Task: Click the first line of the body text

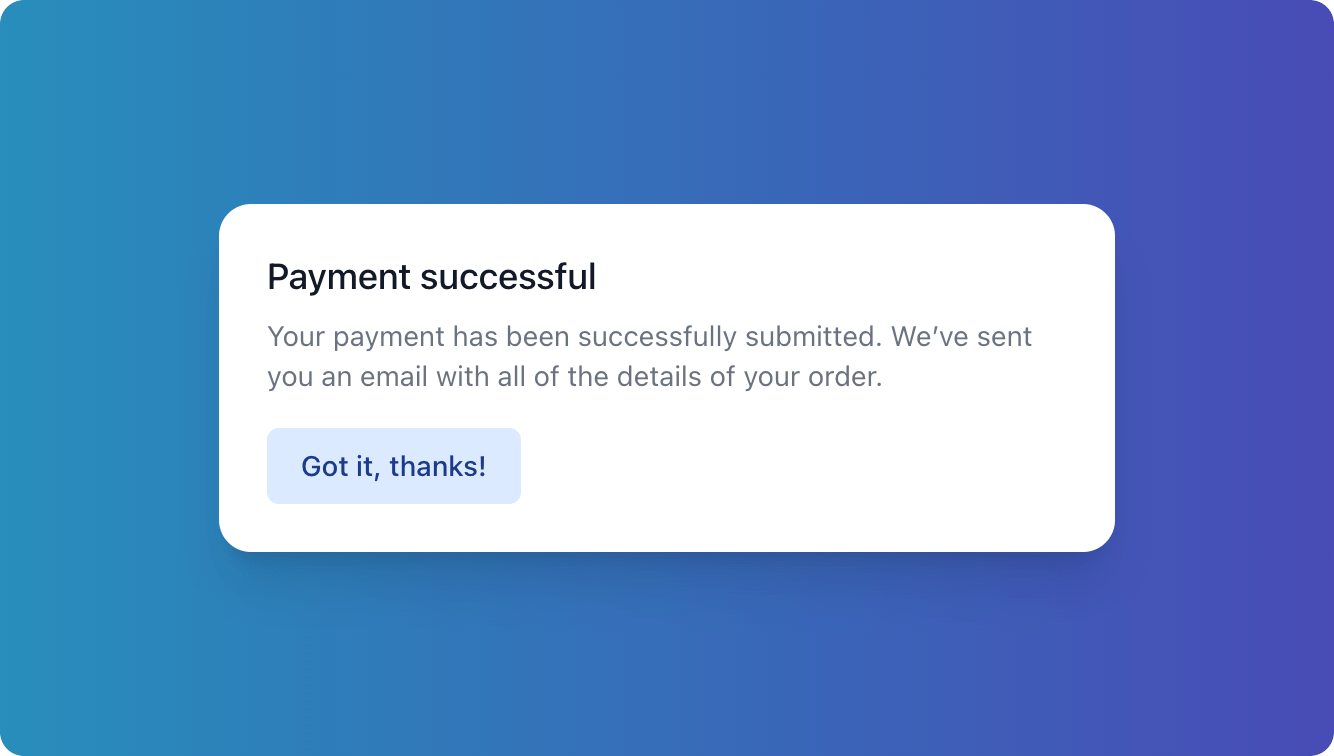Action: pyautogui.click(x=648, y=336)
